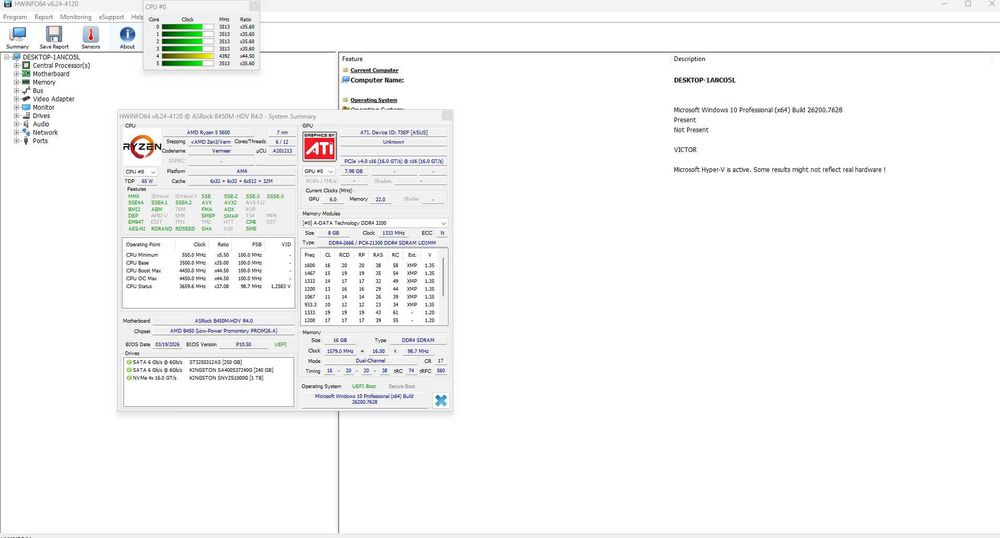Click the DESKTOP-1ANCO5L computer icon in tree
Image resolution: width=1000 pixels, height=538 pixels.
tap(17, 57)
